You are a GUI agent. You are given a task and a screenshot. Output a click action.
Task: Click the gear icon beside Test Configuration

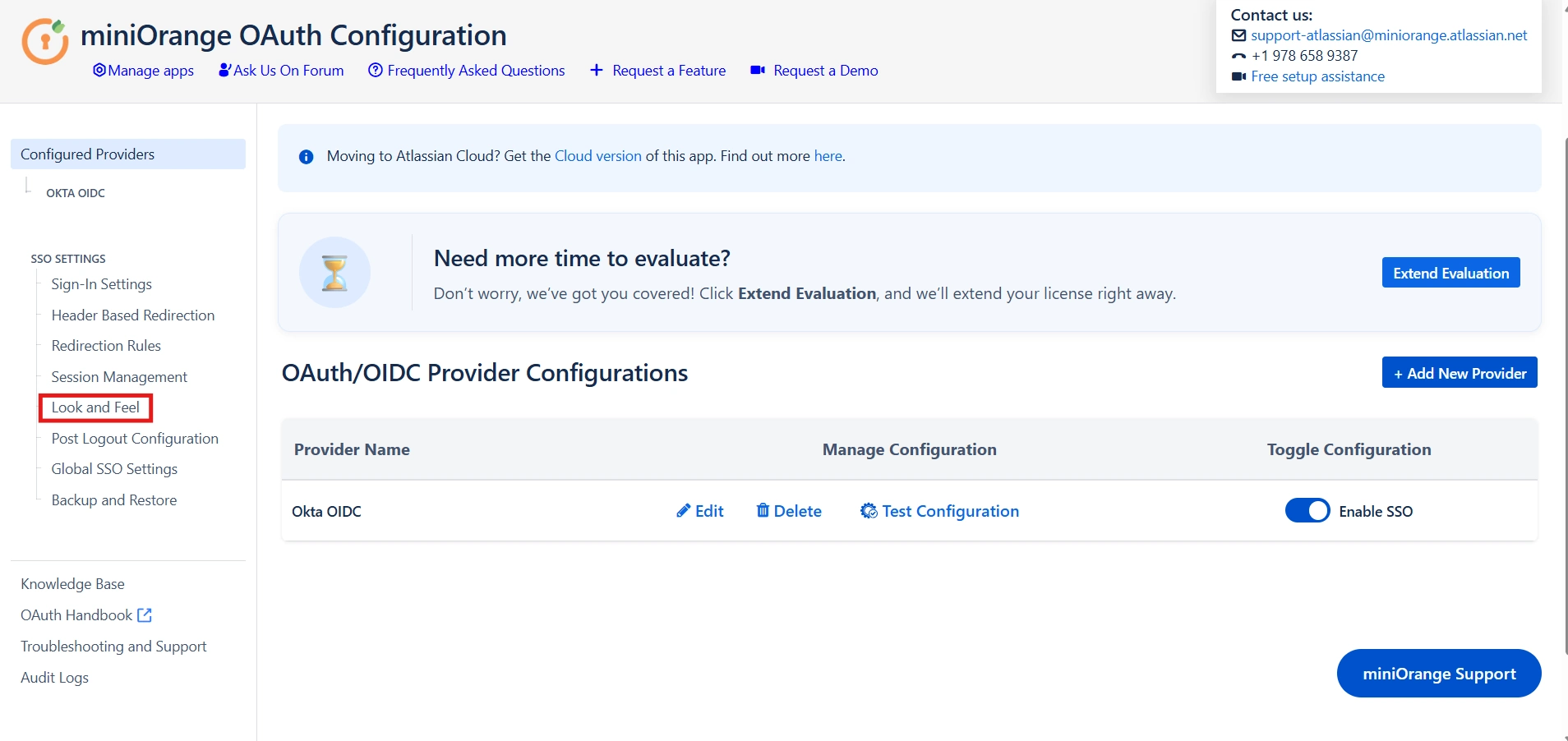coord(869,511)
